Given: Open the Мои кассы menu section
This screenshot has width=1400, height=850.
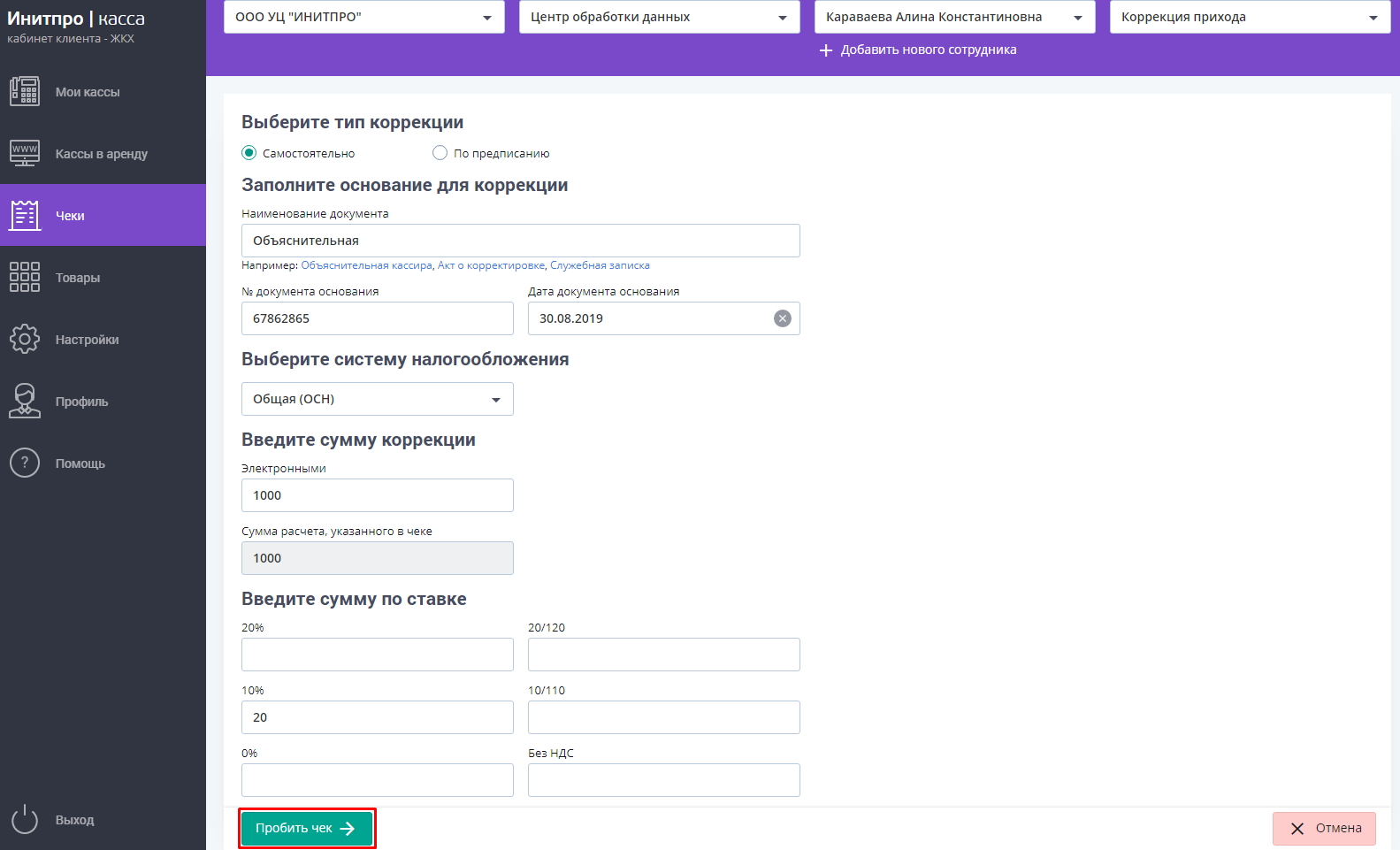Looking at the screenshot, I should click(103, 92).
